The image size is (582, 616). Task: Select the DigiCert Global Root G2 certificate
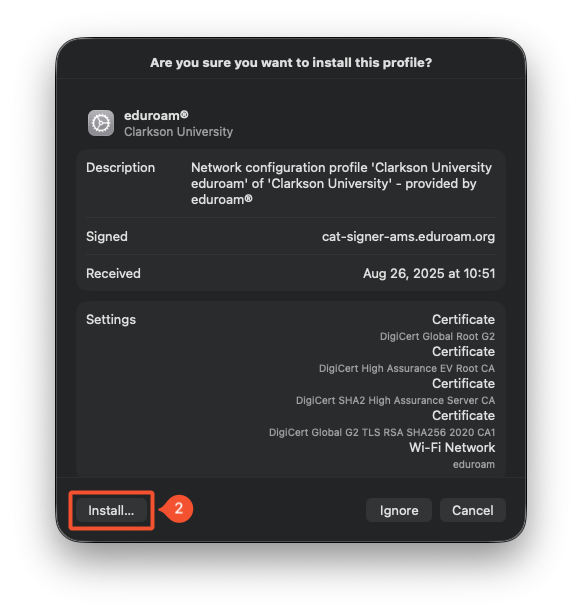437,336
